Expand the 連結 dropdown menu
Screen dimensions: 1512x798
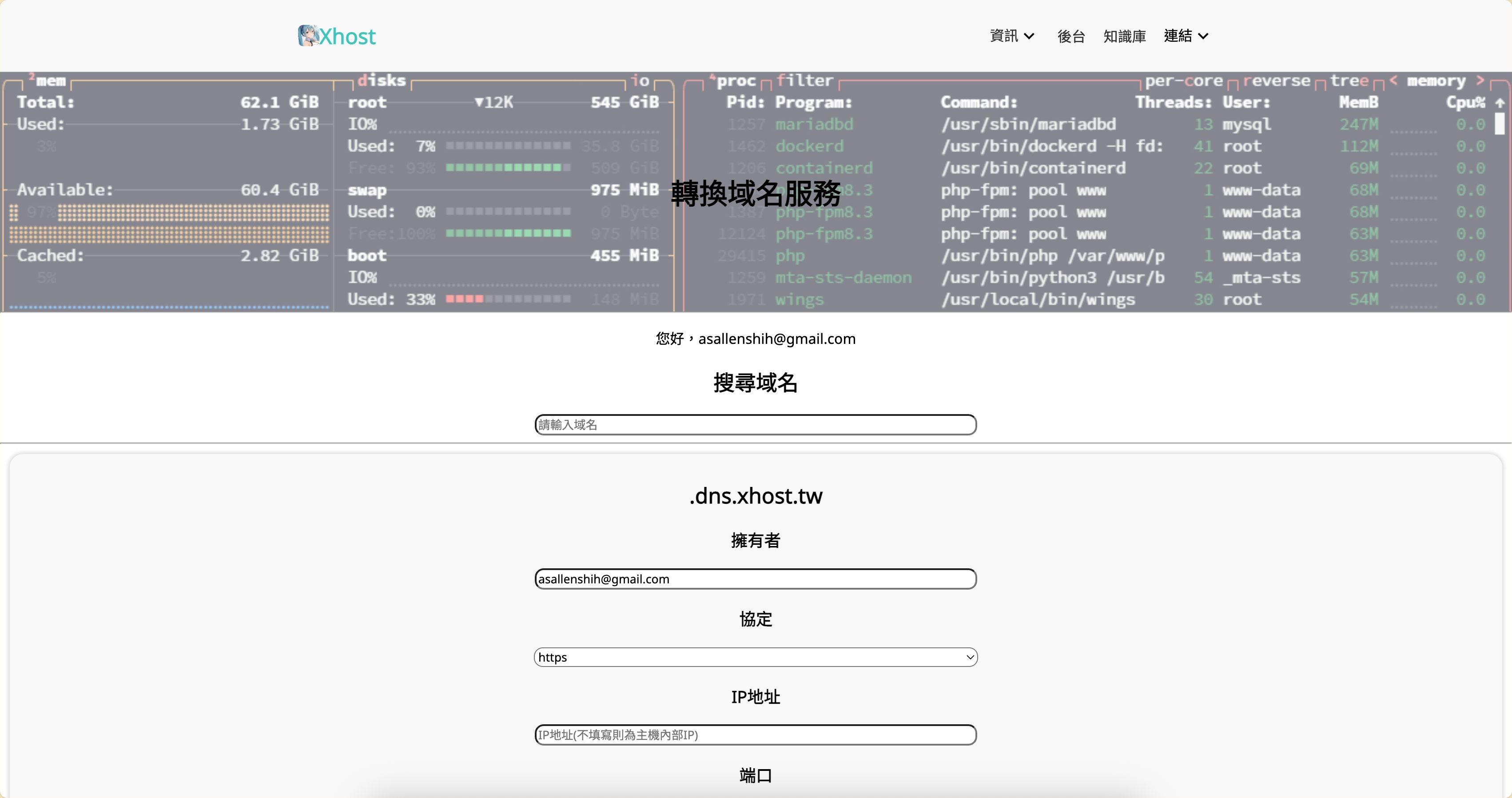pyautogui.click(x=1186, y=36)
